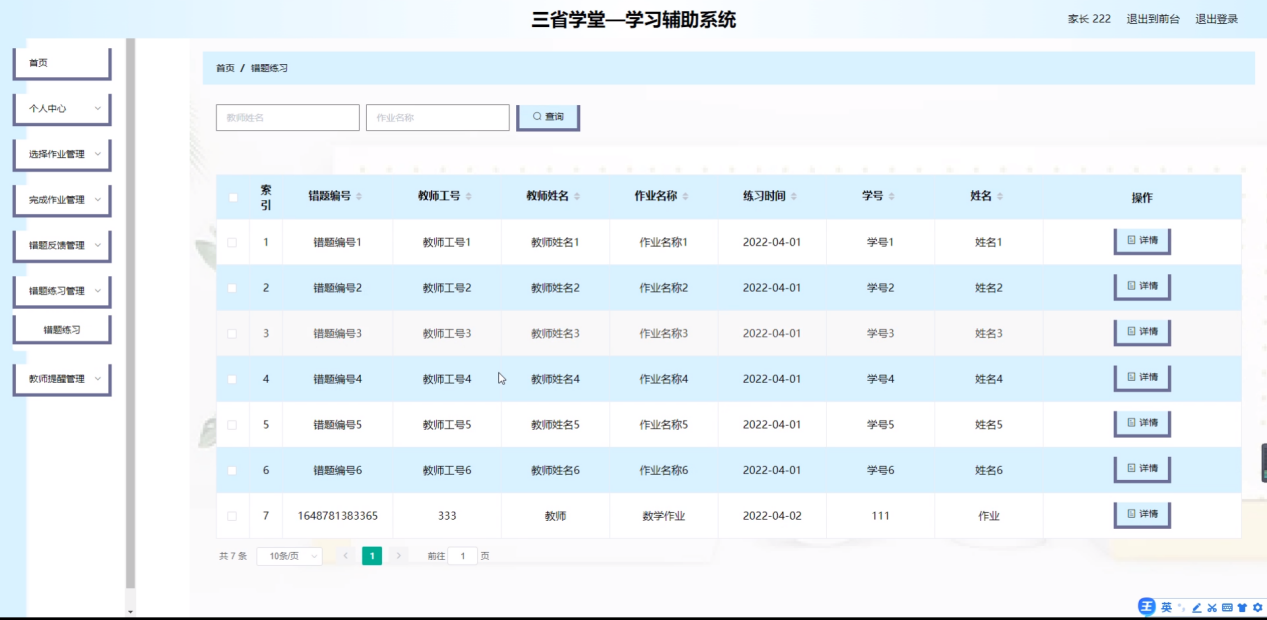Viewport: 1267px width, 620px height.
Task: Open 详情 for row 错题编号1
Action: [1142, 241]
